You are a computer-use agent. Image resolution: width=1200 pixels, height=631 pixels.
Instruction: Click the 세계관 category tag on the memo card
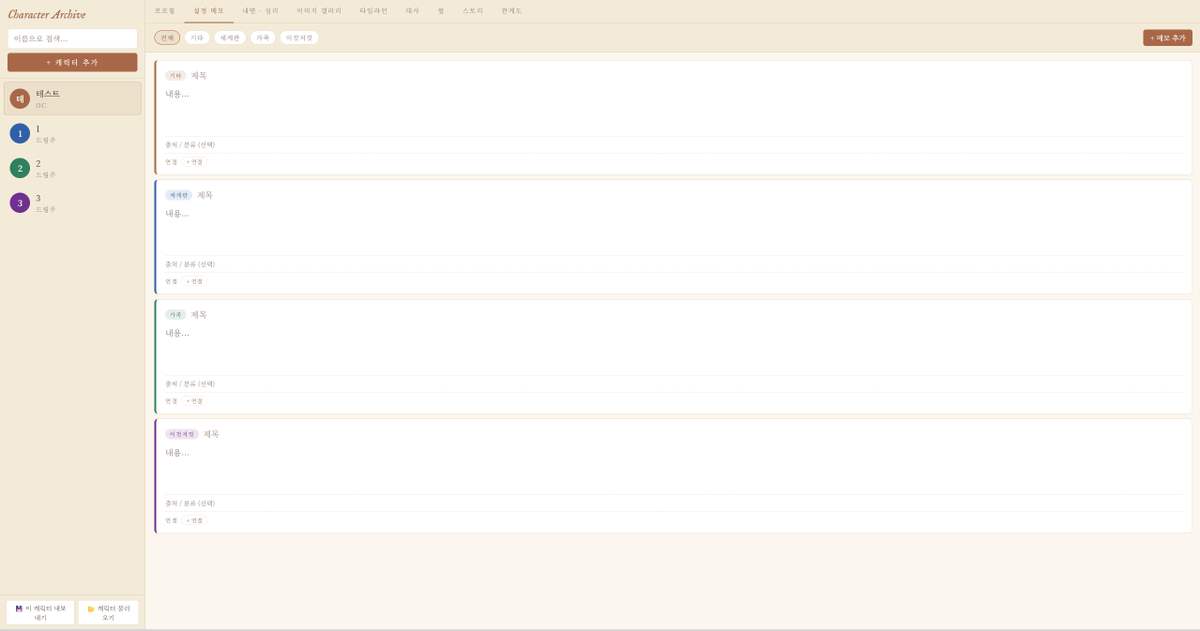[x=178, y=195]
